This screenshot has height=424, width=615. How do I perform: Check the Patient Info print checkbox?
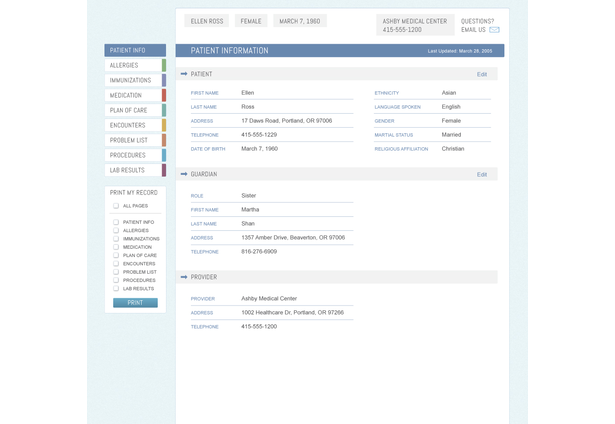click(x=116, y=222)
